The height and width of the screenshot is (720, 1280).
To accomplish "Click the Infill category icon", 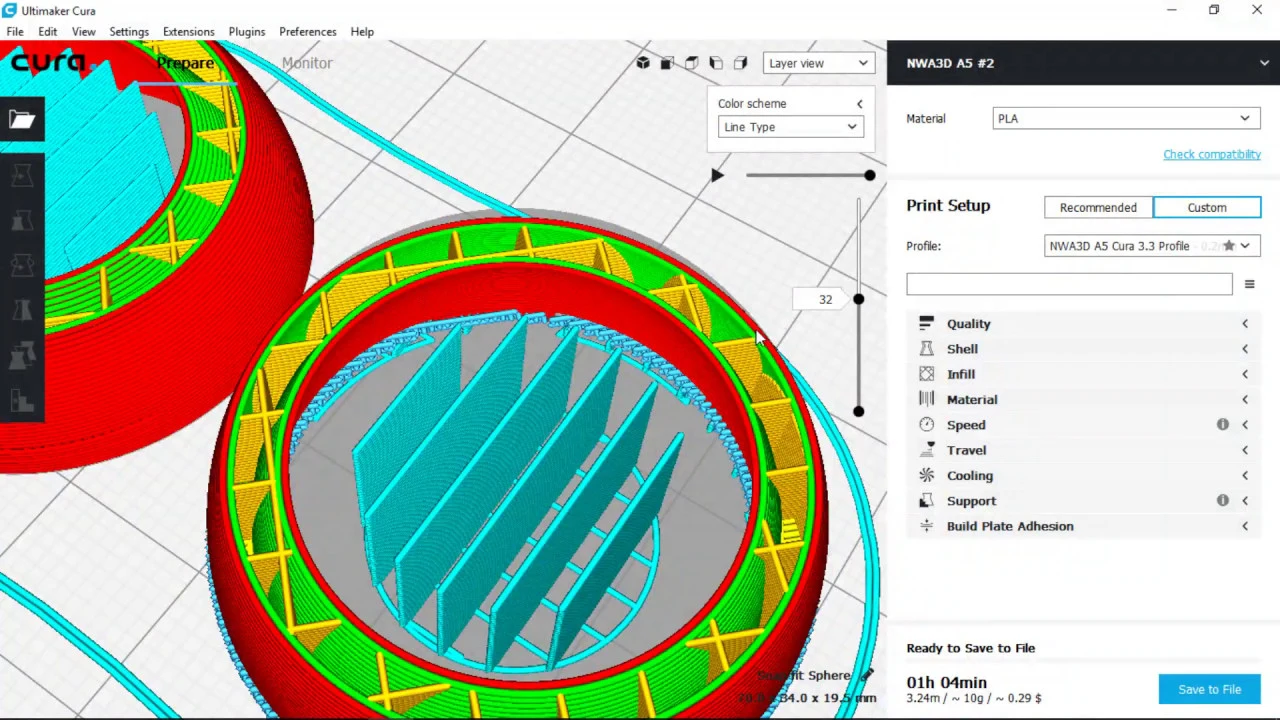I will 926,374.
